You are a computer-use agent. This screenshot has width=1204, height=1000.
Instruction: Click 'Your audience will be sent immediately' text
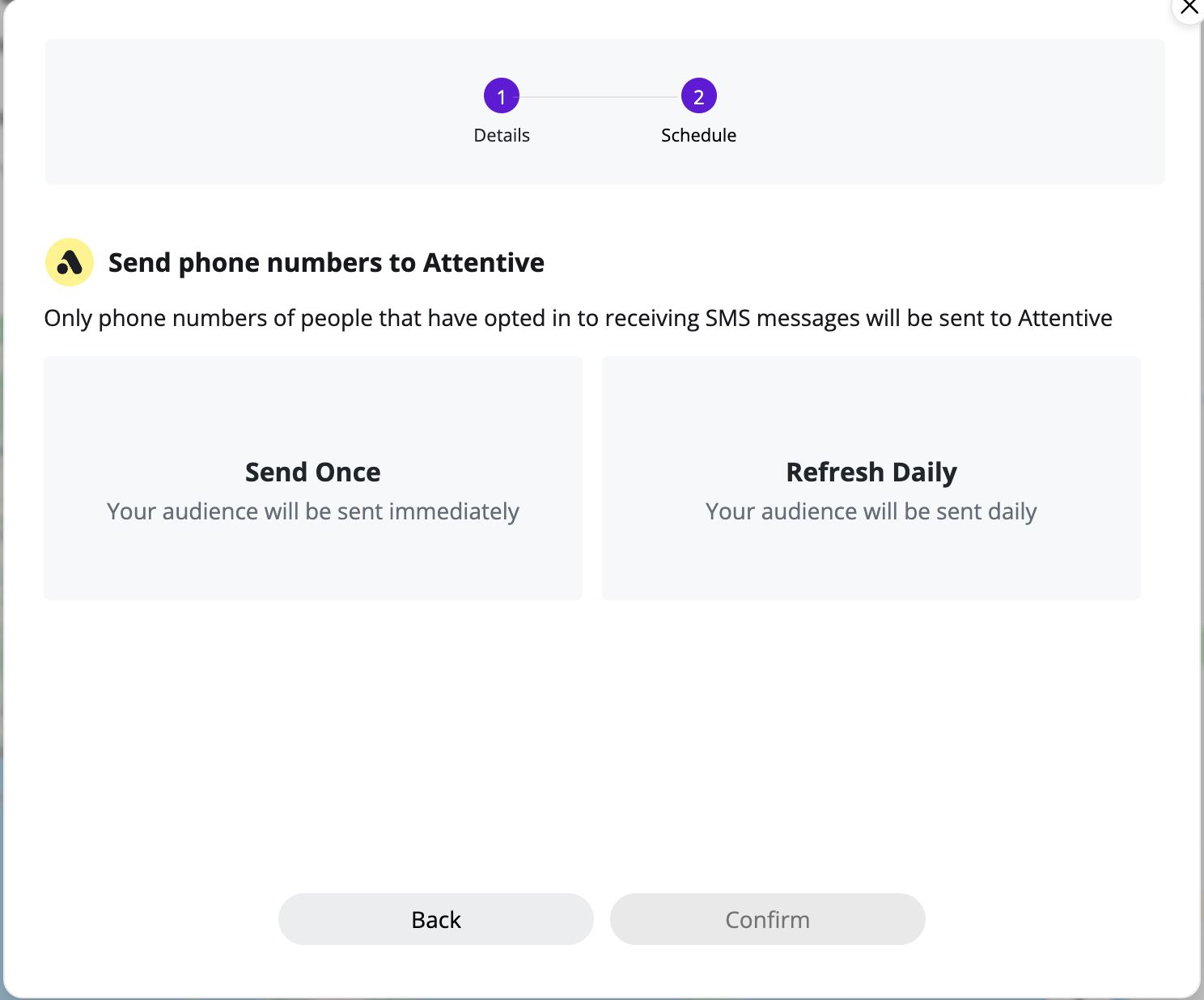point(313,512)
